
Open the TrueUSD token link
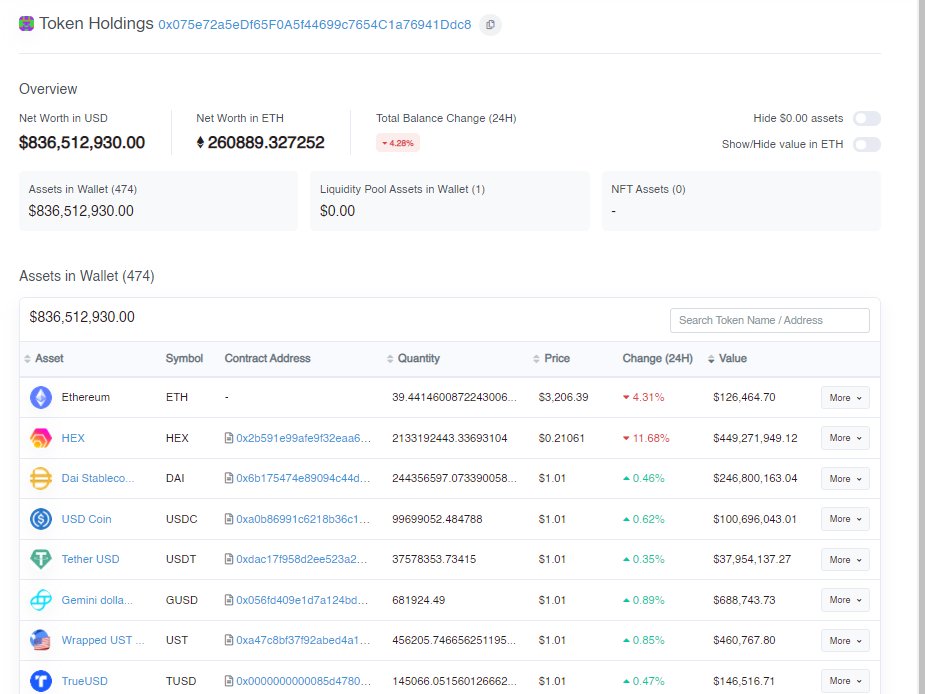tap(84, 680)
